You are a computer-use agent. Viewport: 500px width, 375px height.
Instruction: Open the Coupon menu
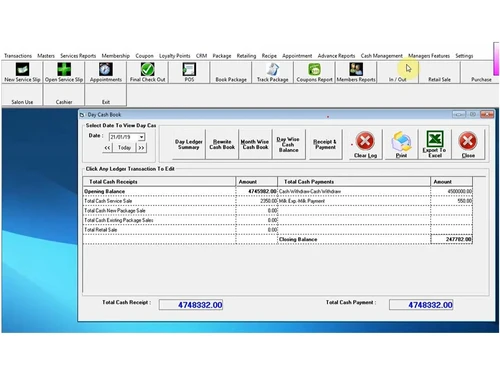tap(144, 56)
